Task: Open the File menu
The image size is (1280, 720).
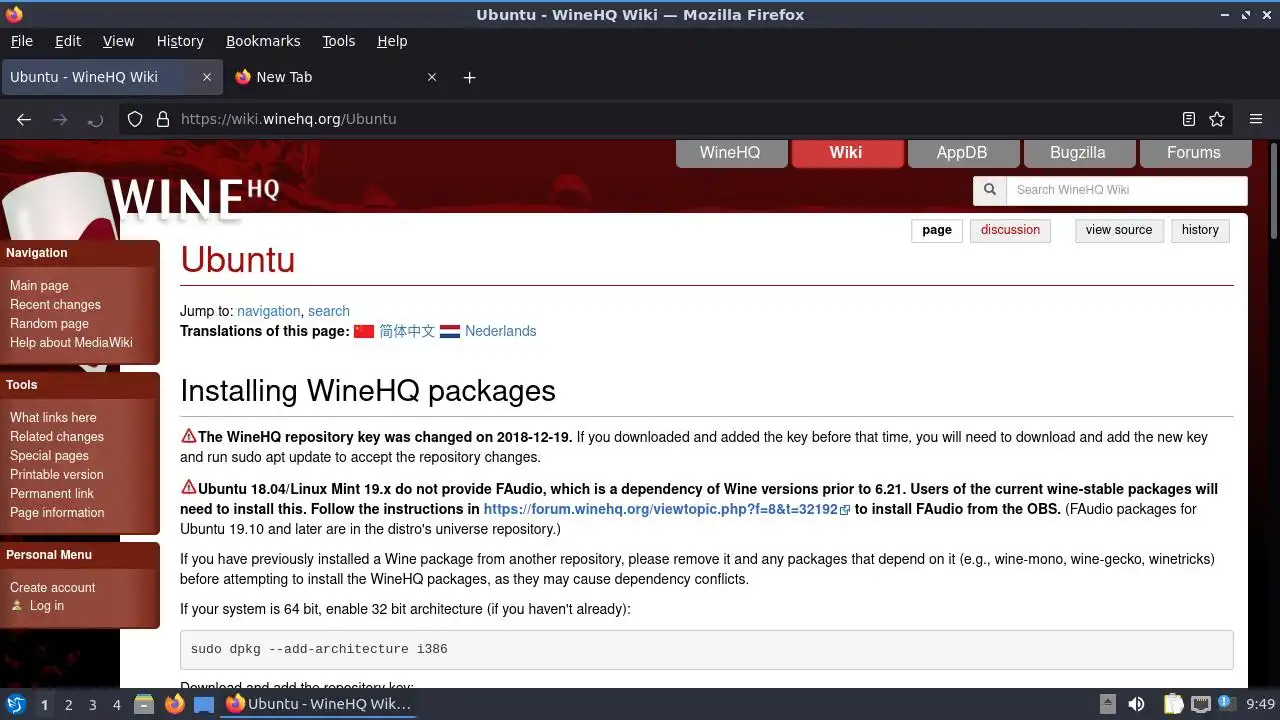Action: tap(21, 41)
